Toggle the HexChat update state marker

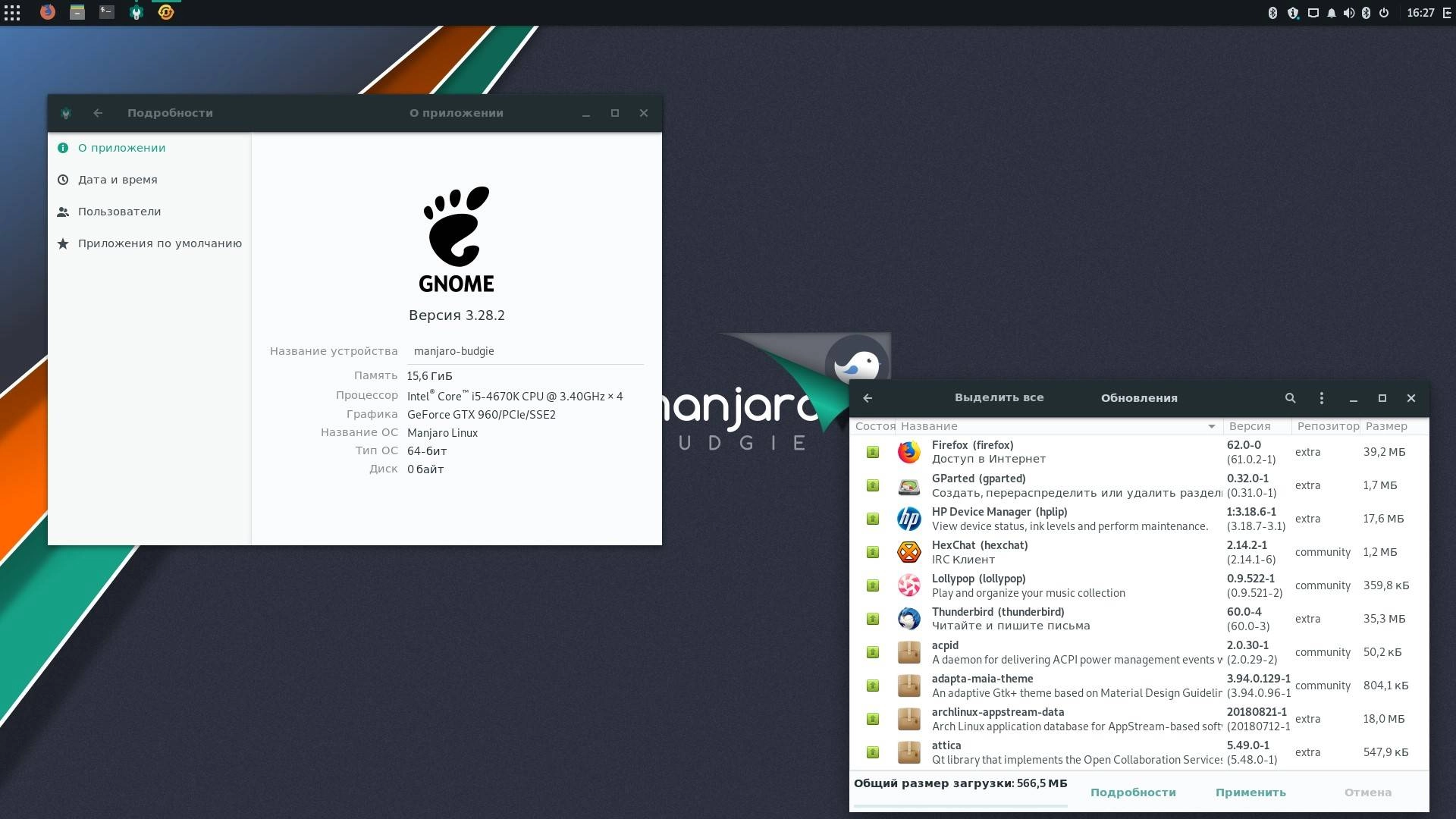click(873, 552)
